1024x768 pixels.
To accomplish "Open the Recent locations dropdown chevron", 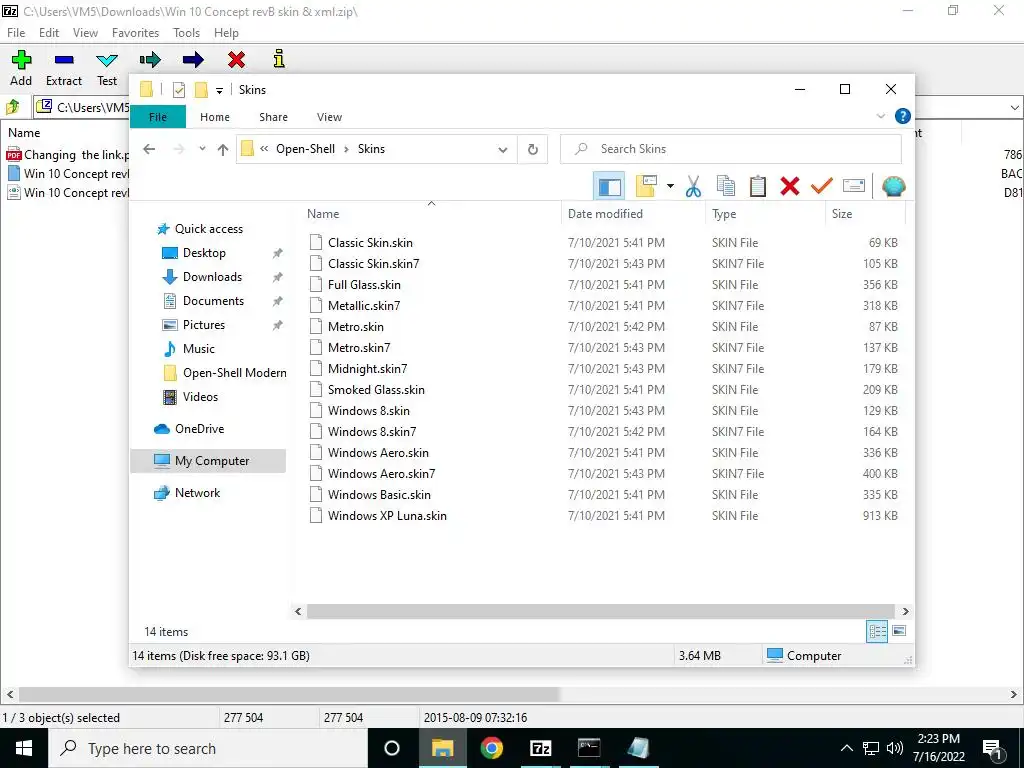I will tap(202, 149).
